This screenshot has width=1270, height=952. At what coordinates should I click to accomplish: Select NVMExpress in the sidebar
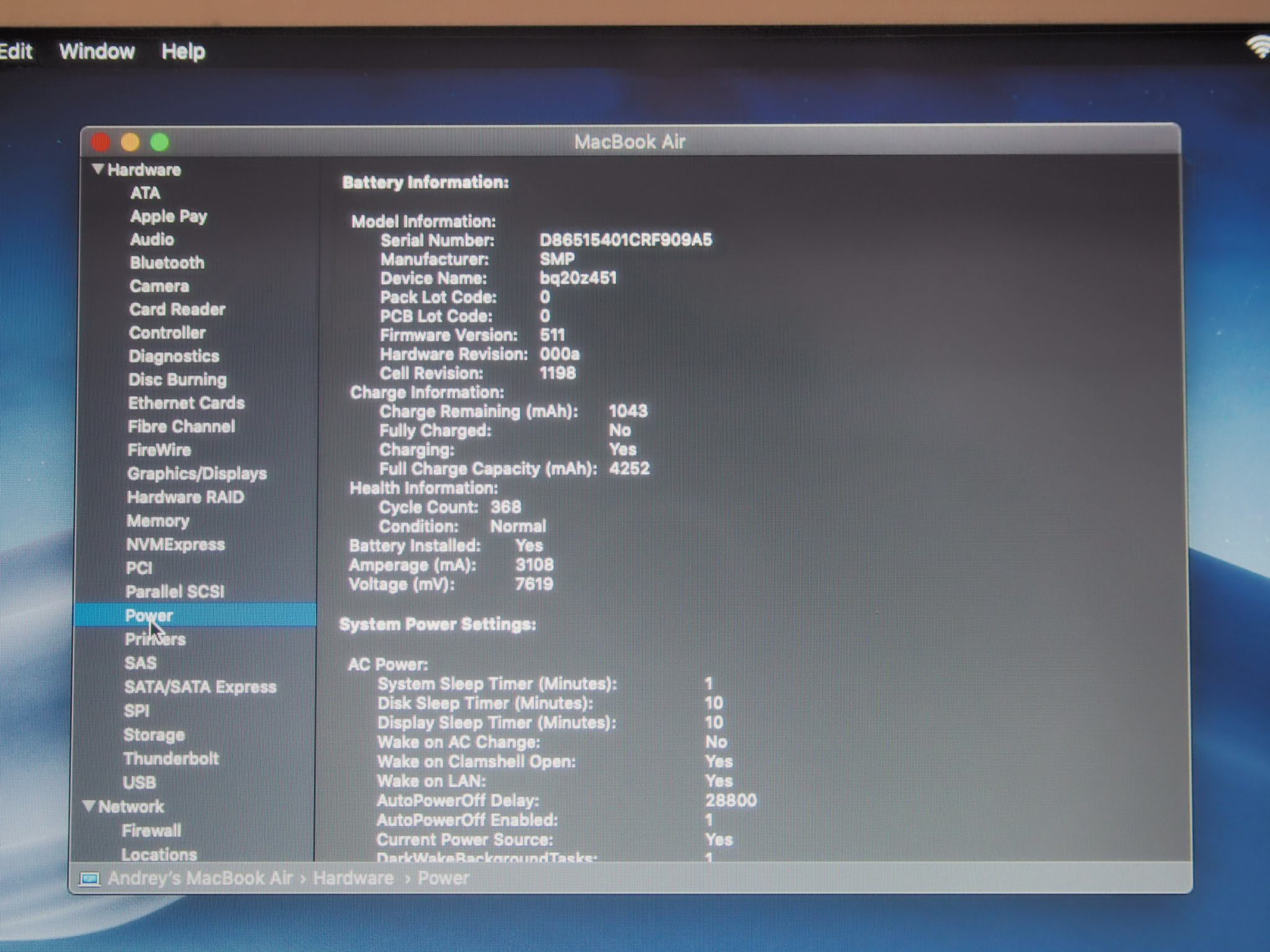[x=175, y=545]
